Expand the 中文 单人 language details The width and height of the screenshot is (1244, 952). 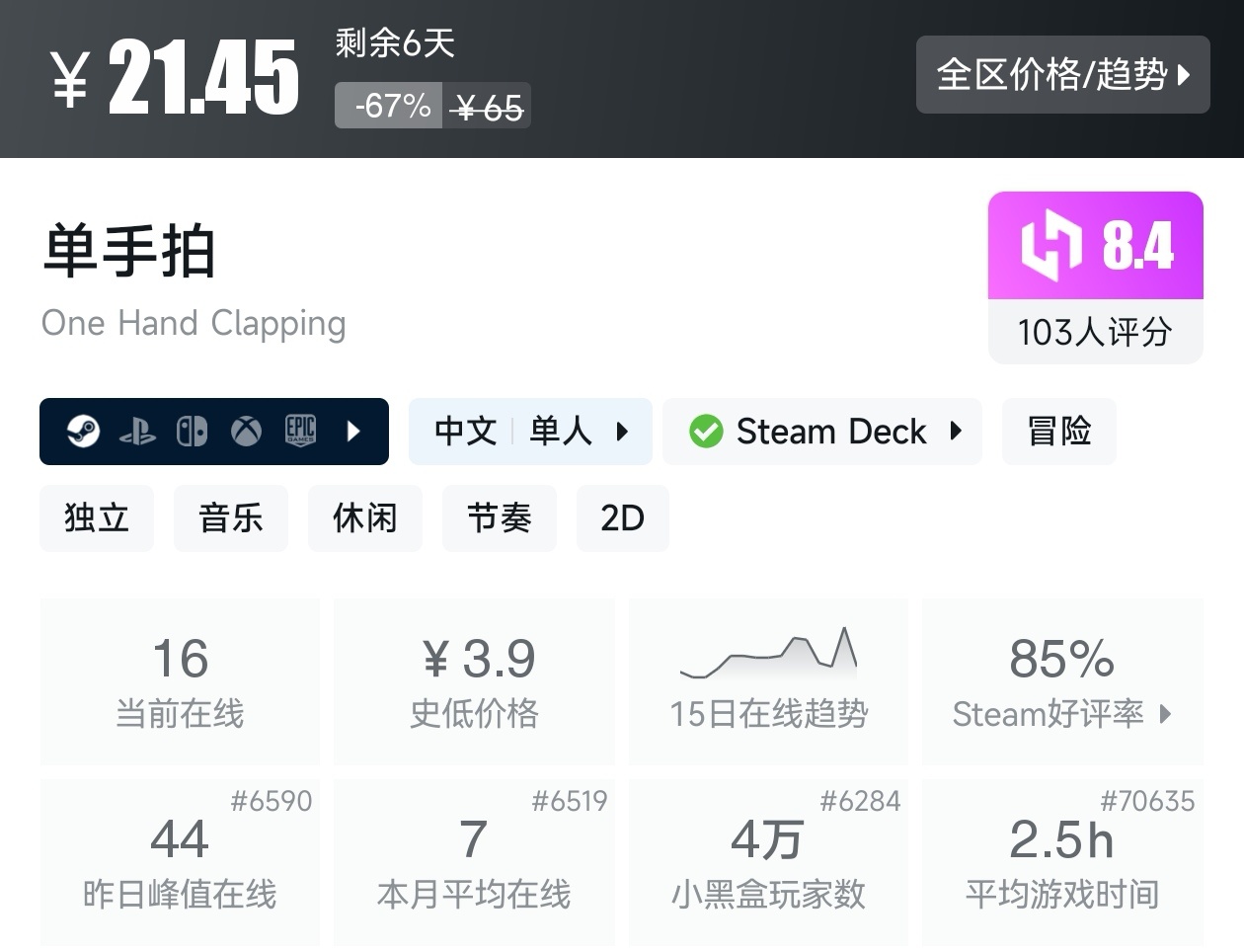pyautogui.click(x=530, y=432)
